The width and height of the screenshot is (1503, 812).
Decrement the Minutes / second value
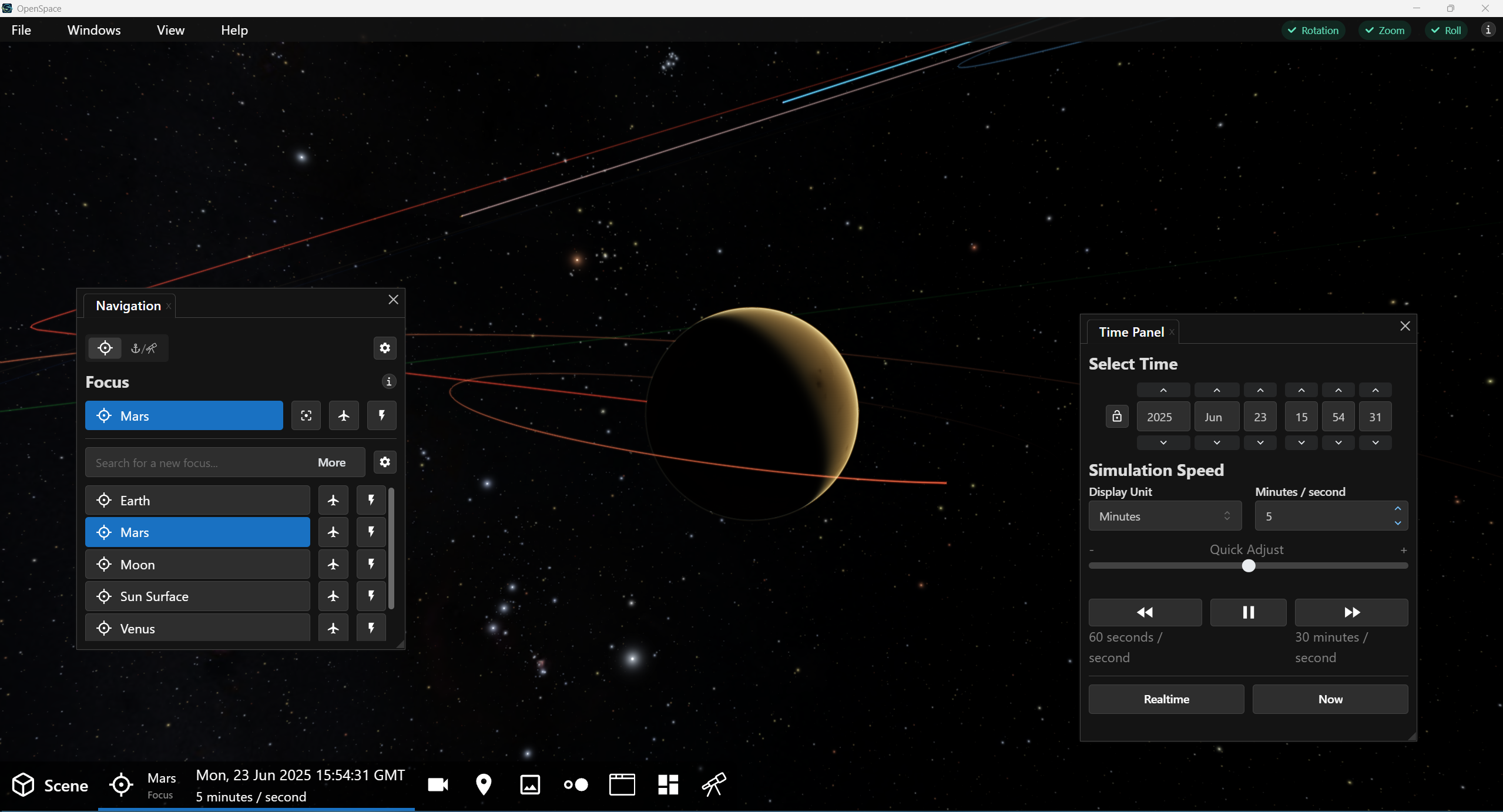point(1398,523)
